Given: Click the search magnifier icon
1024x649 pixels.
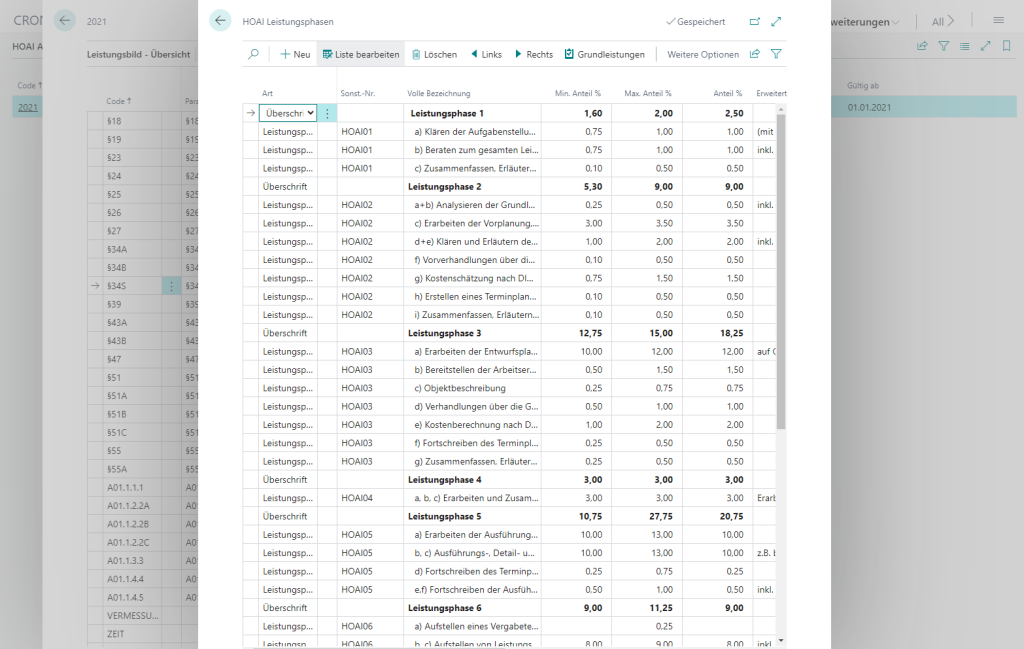Looking at the screenshot, I should click(253, 54).
